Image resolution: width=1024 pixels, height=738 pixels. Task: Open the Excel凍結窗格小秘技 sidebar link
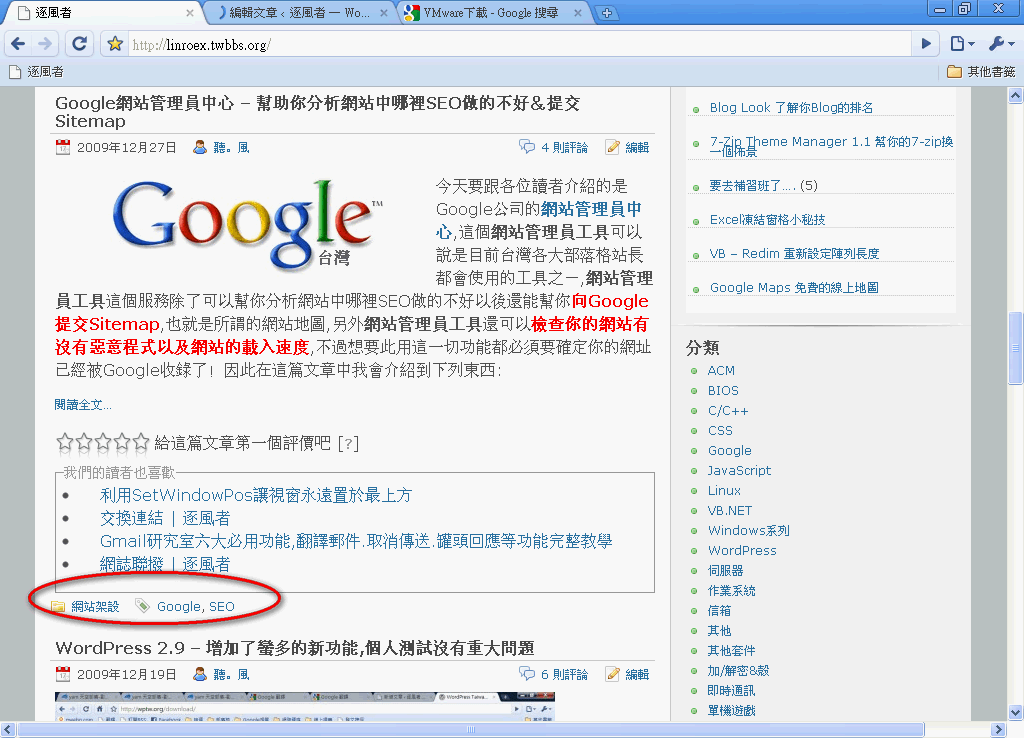[x=767, y=219]
